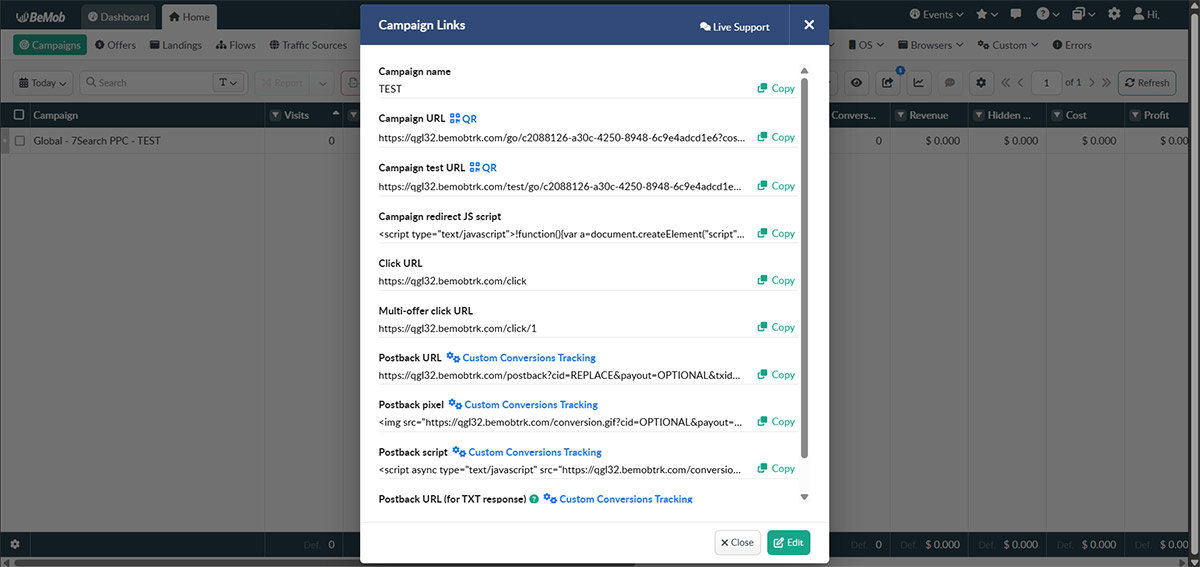Go to the last page with double arrow
Viewport: 1200px width, 567px height.
[1106, 83]
